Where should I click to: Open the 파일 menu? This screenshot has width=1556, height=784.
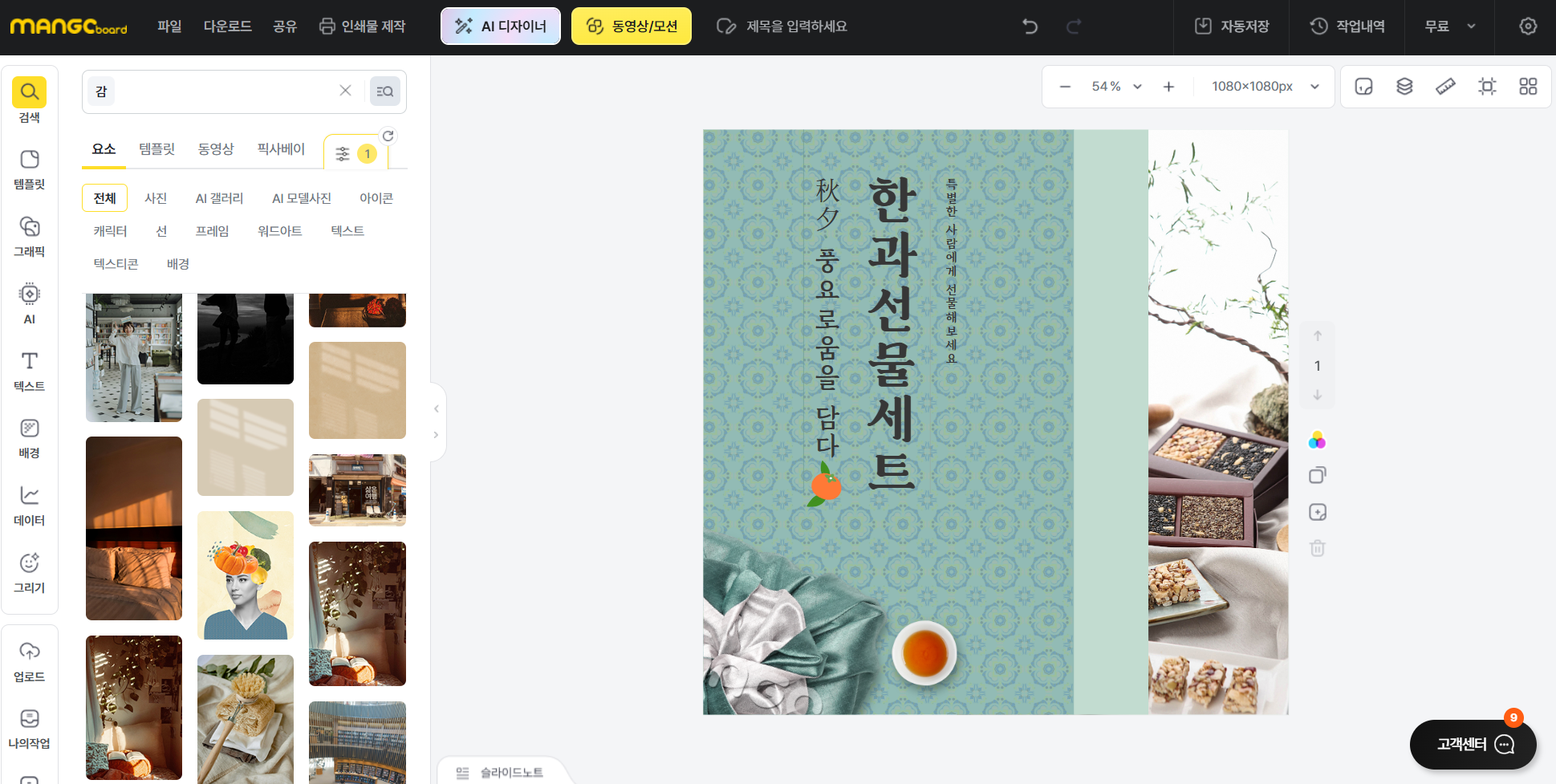pos(169,26)
